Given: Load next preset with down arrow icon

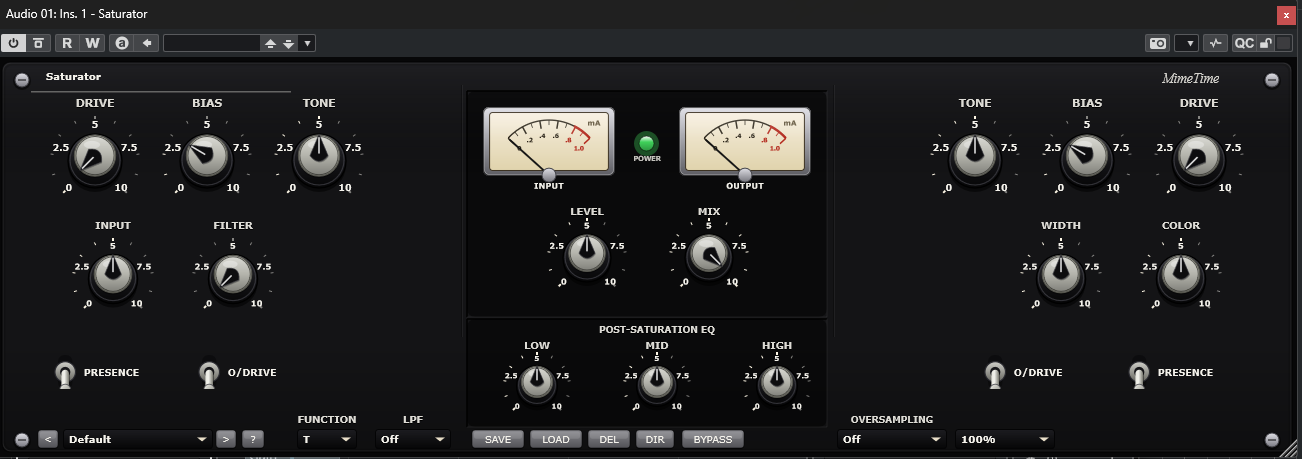Looking at the screenshot, I should (x=288, y=43).
